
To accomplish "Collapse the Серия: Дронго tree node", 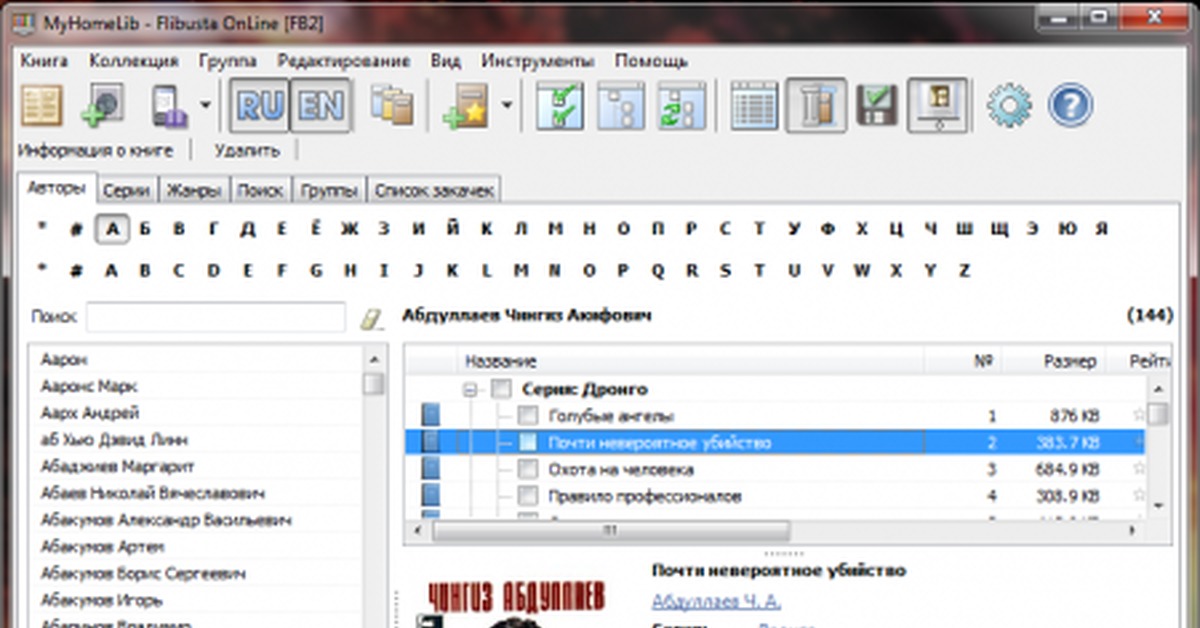I will pyautogui.click(x=470, y=389).
